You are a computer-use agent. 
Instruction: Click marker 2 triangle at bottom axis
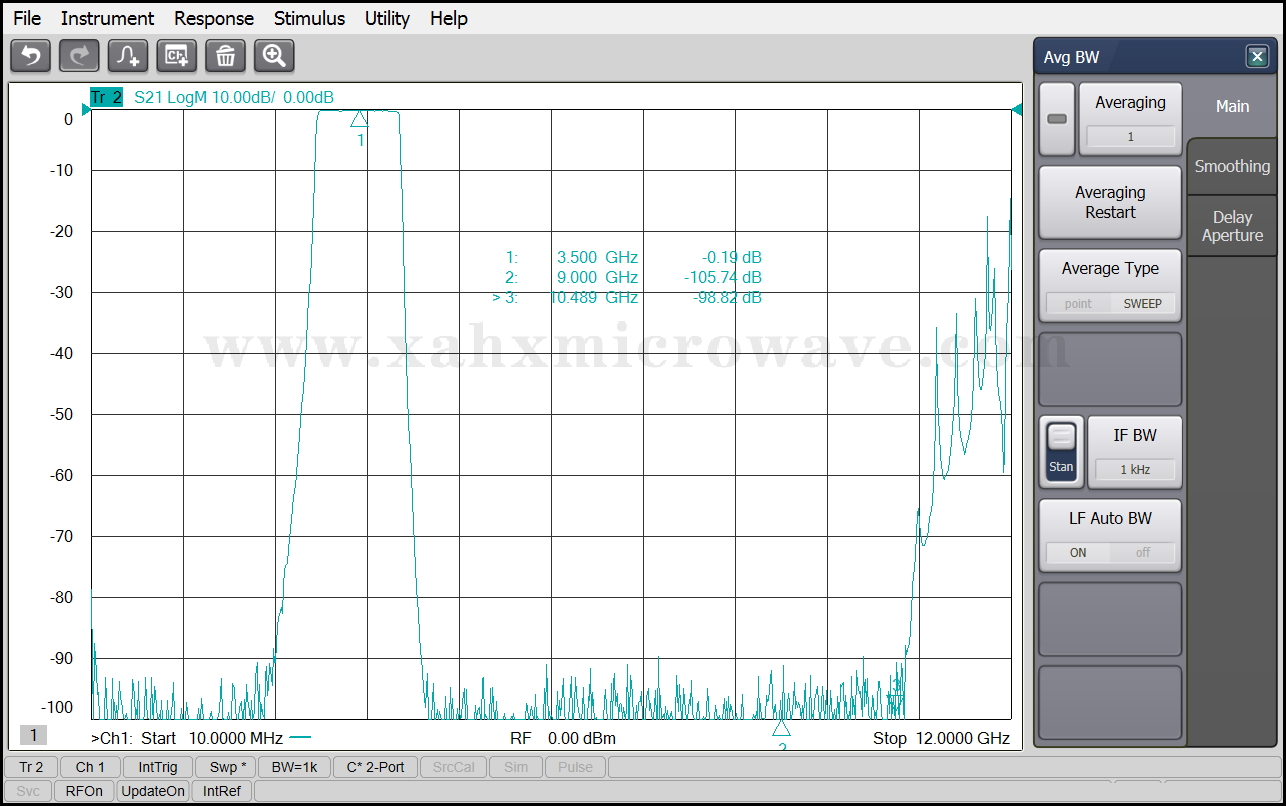pos(781,727)
